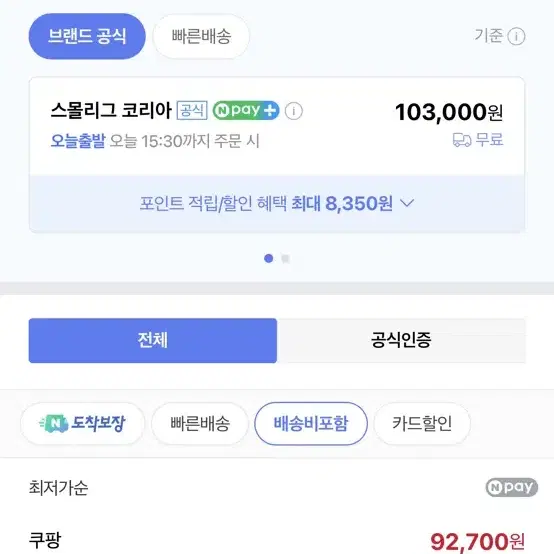Switch to the 공식인증 tab

tap(401, 341)
